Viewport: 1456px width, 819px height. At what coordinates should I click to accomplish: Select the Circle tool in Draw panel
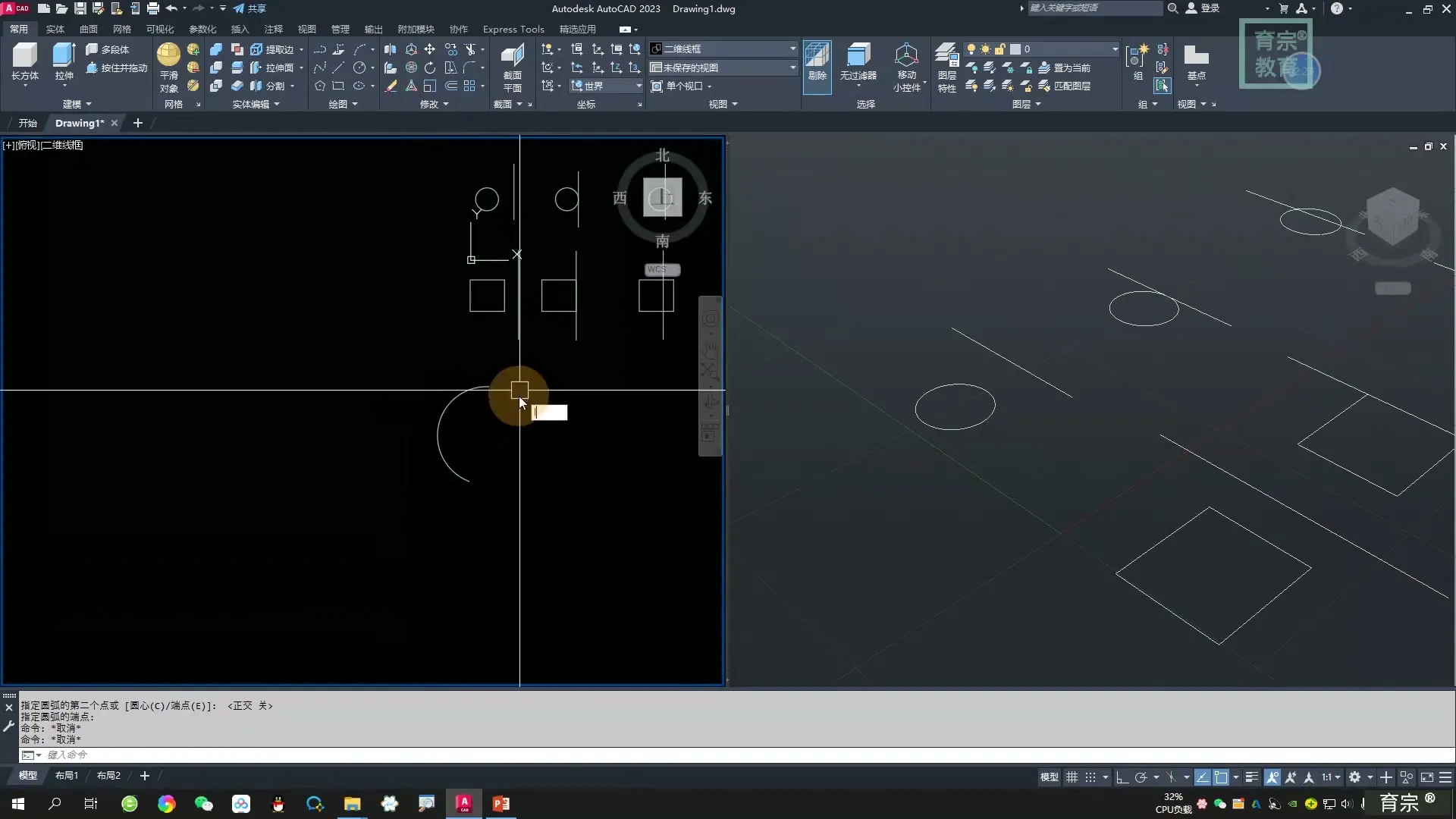(x=359, y=67)
